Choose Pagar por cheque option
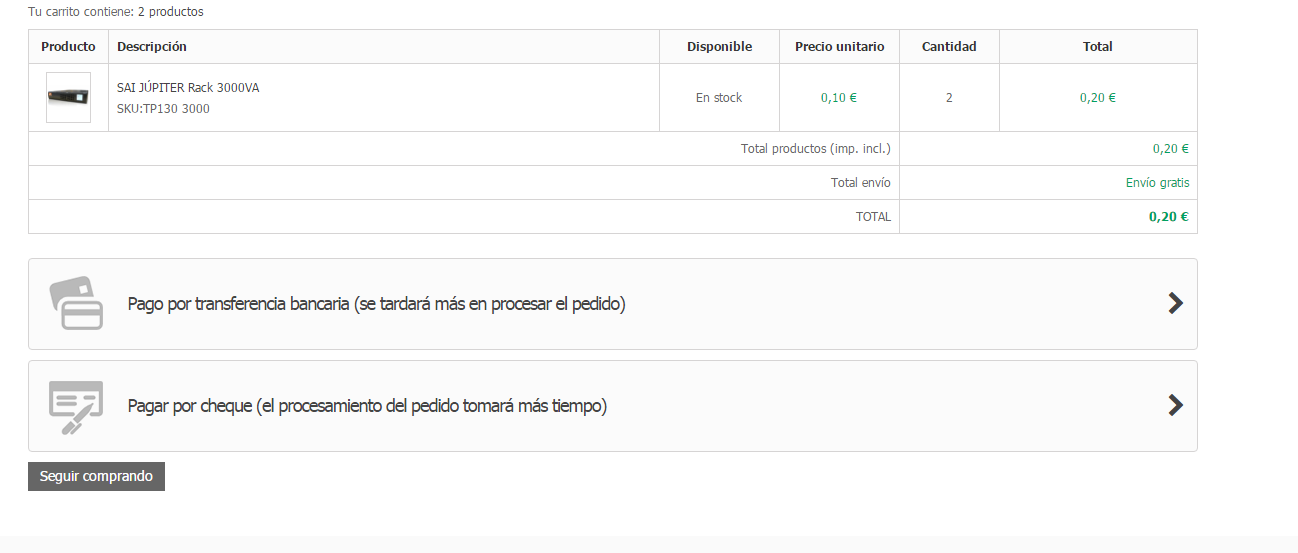This screenshot has height=553, width=1298. (x=367, y=406)
